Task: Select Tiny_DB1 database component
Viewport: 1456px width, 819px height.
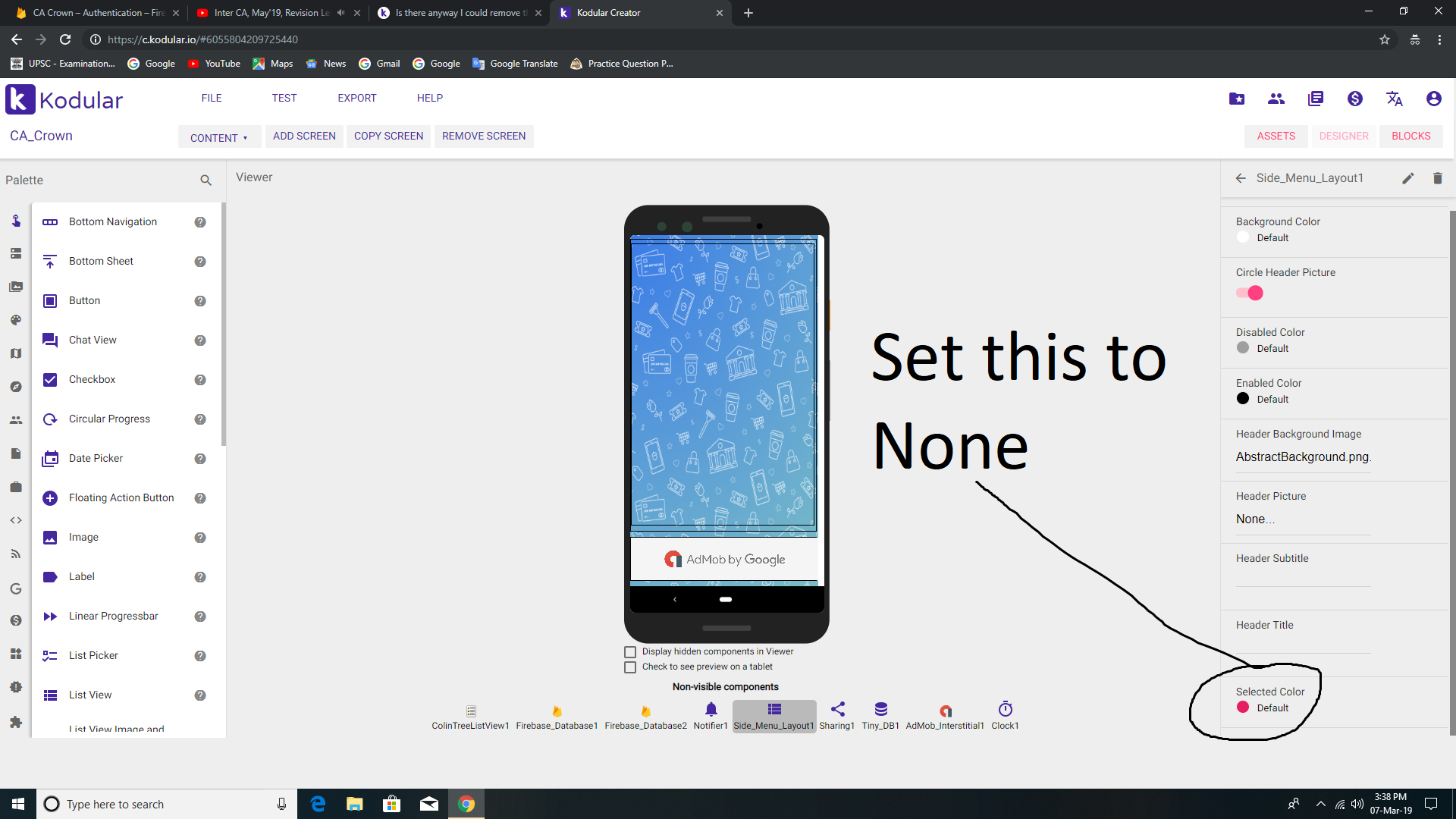Action: (880, 710)
